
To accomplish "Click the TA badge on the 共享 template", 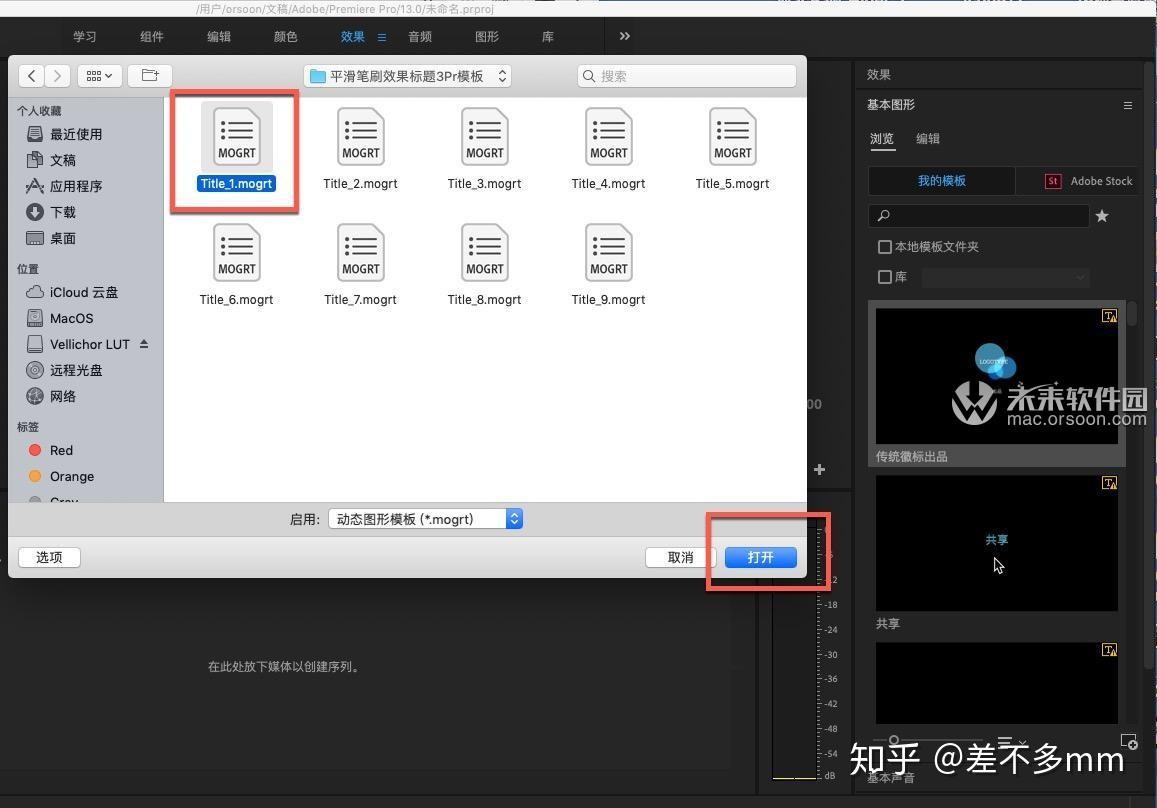I will (x=1110, y=483).
